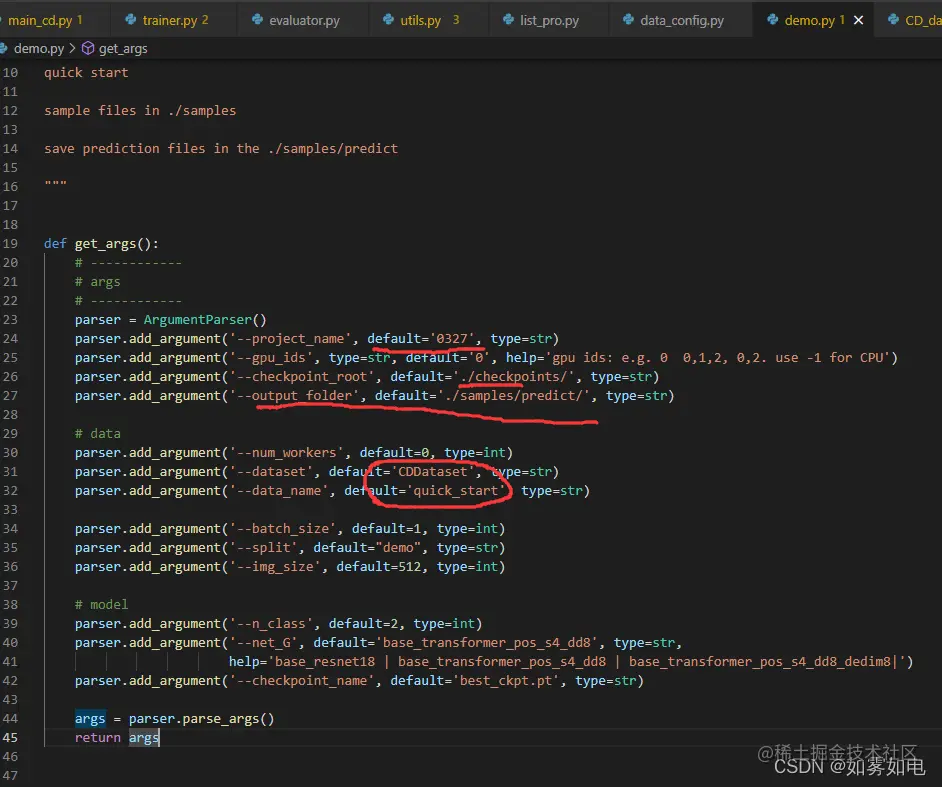The width and height of the screenshot is (942, 787).
Task: Click 'return args' statement
Action: pos(117,737)
